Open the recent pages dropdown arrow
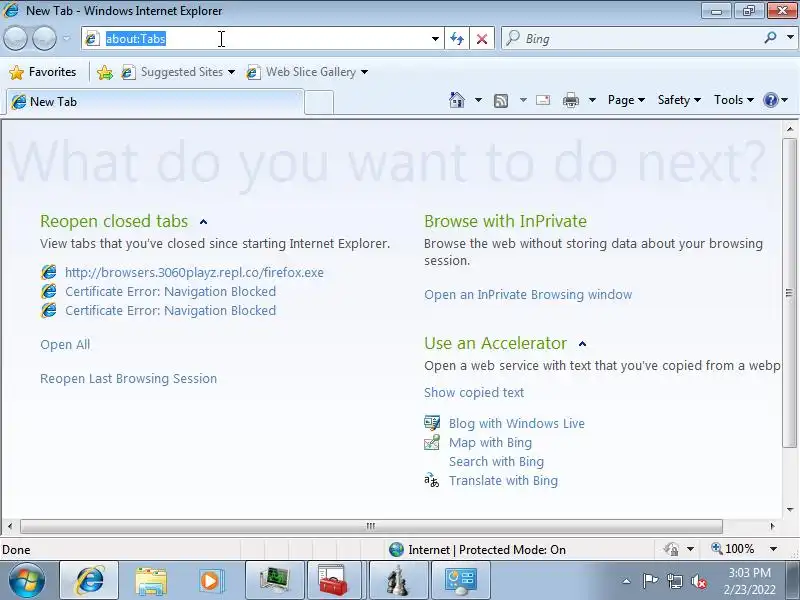 click(x=66, y=38)
